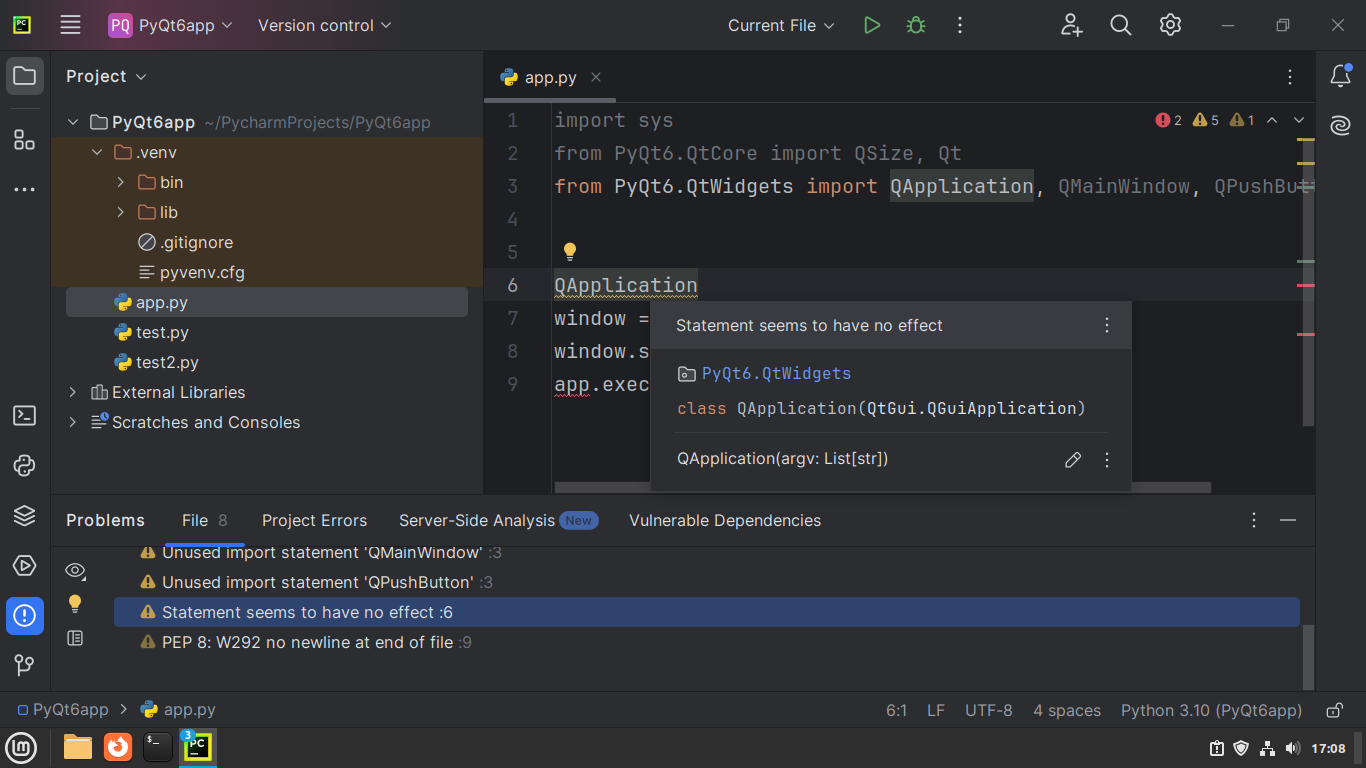Screen dimensions: 1366x768
Task: Collapse the .venv folder
Action: pyautogui.click(x=97, y=152)
